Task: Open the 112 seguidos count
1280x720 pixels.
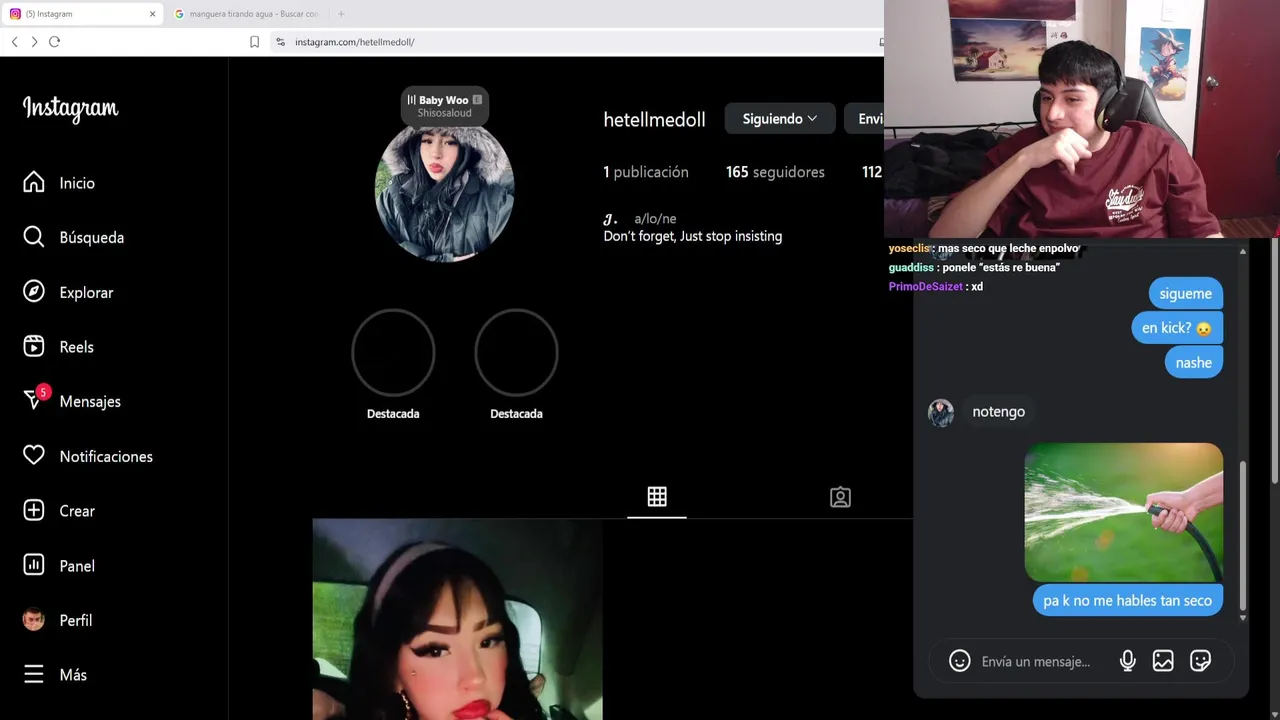Action: pyautogui.click(x=872, y=172)
